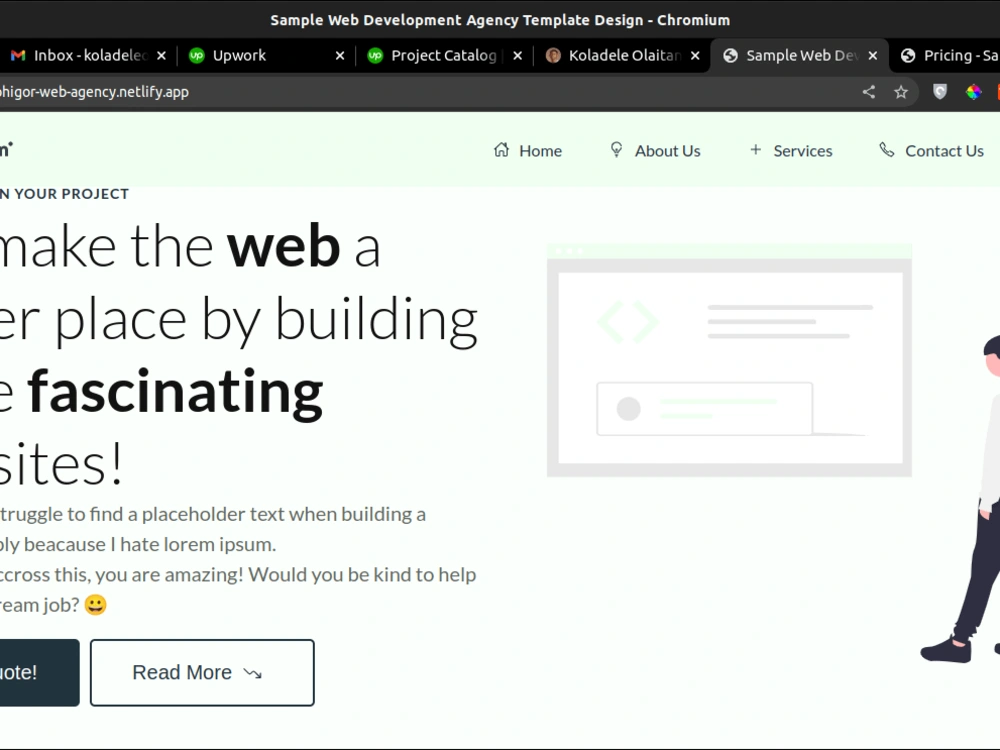This screenshot has height=750, width=1000.
Task: Click the site logo in header
Action: click(x=6, y=150)
